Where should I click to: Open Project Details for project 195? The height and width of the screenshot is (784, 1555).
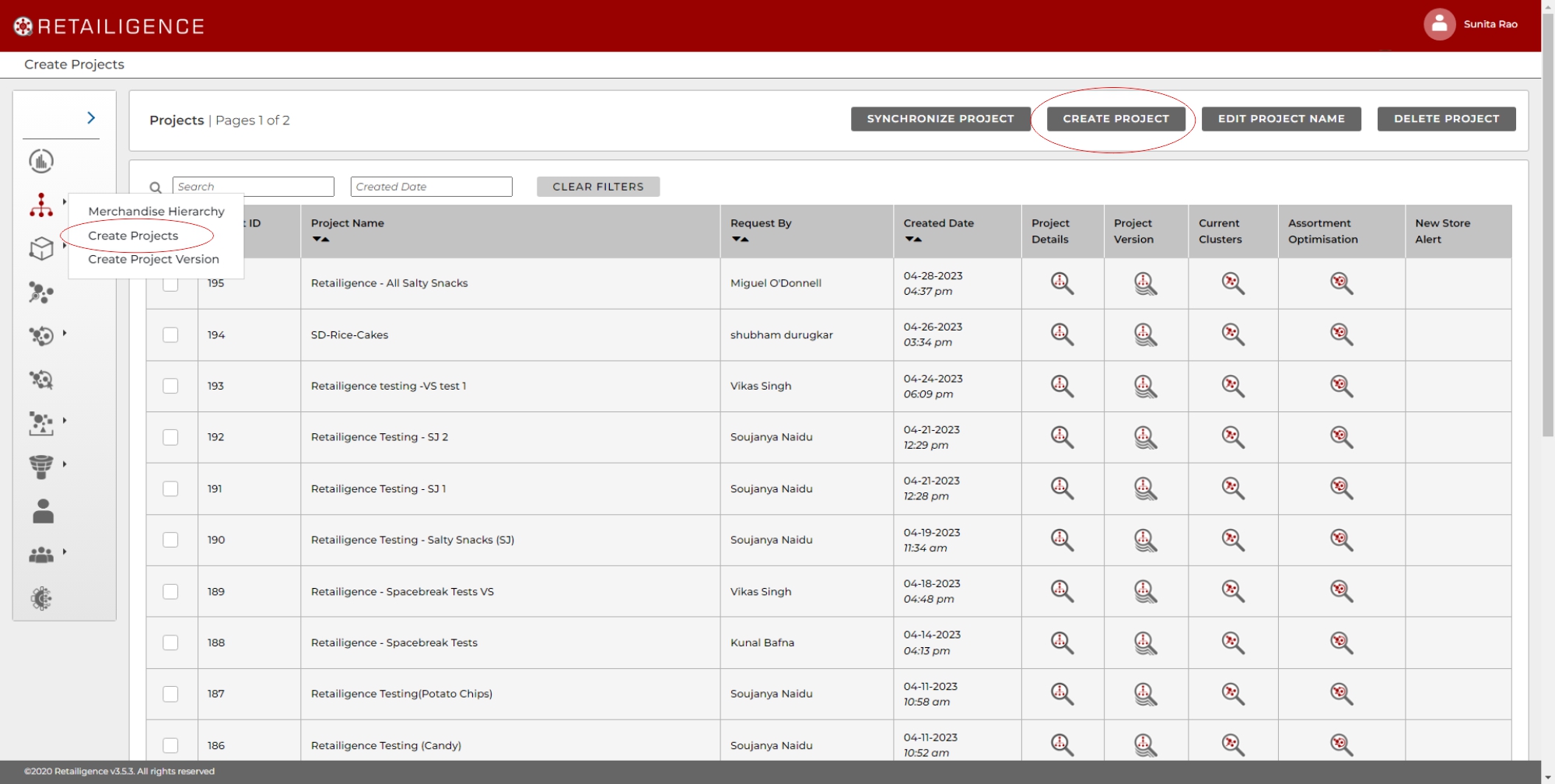[x=1062, y=283]
